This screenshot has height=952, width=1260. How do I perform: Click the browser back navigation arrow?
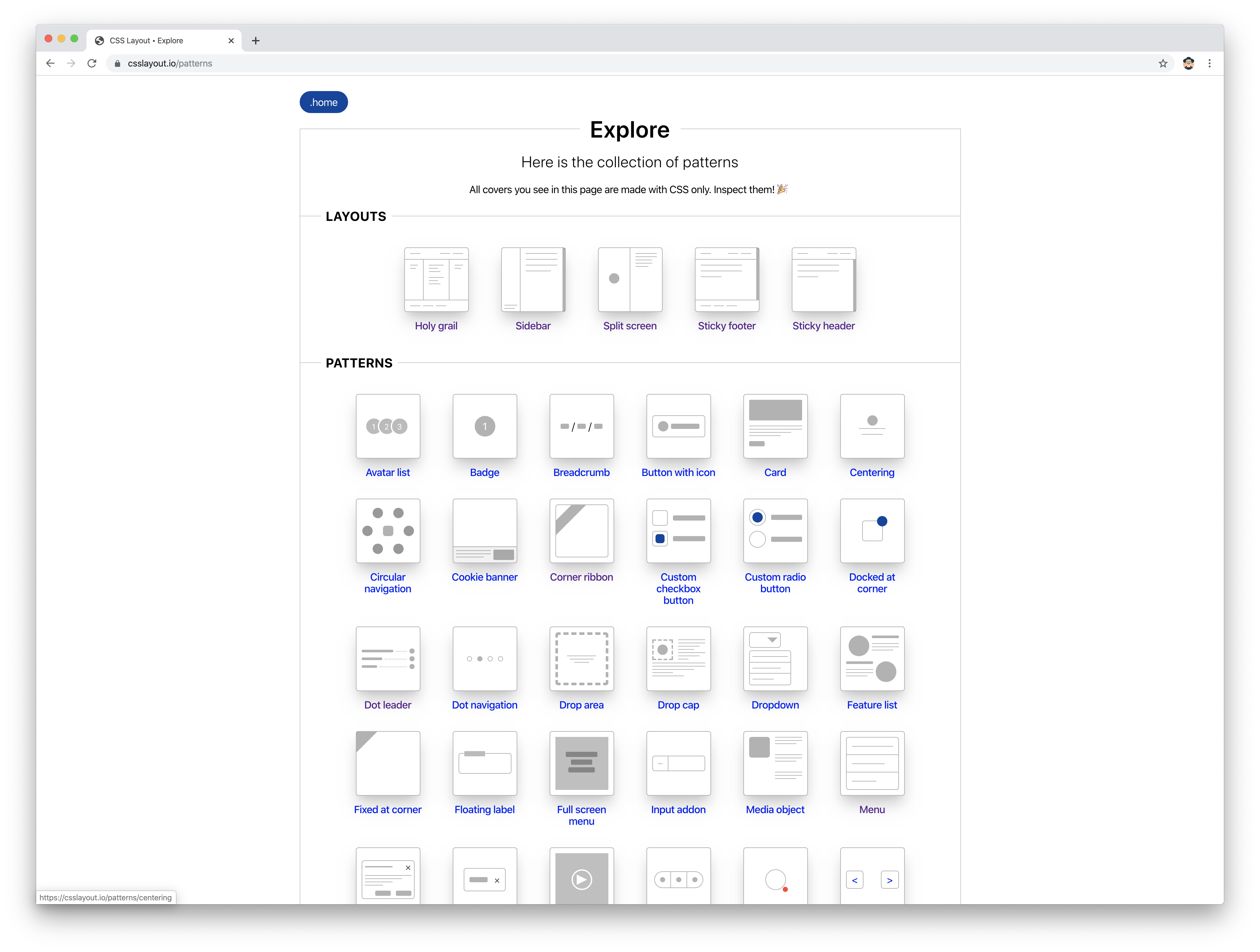pos(50,63)
